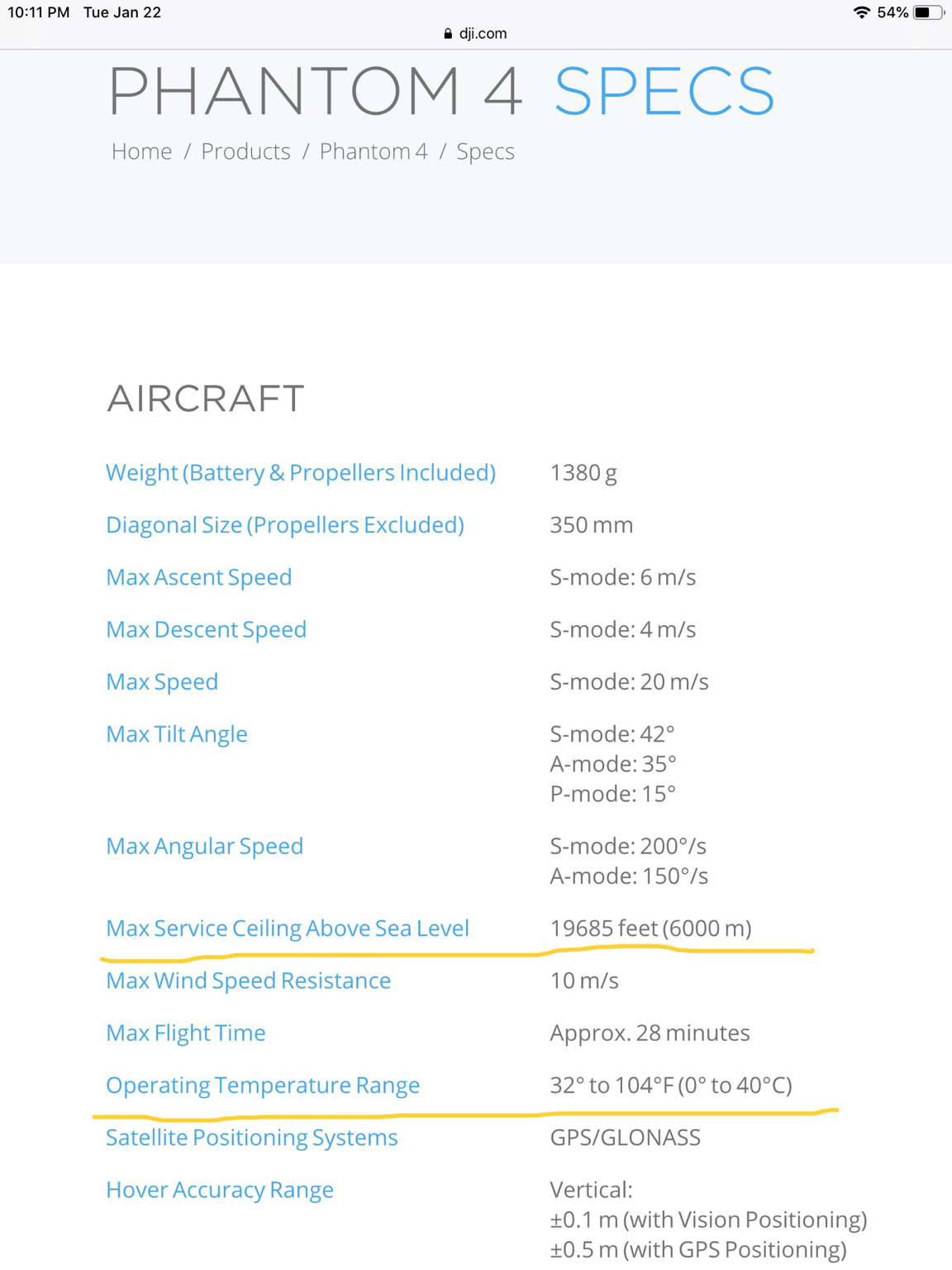This screenshot has width=952, height=1270.
Task: Click the Max Flight Time label
Action: click(186, 1034)
